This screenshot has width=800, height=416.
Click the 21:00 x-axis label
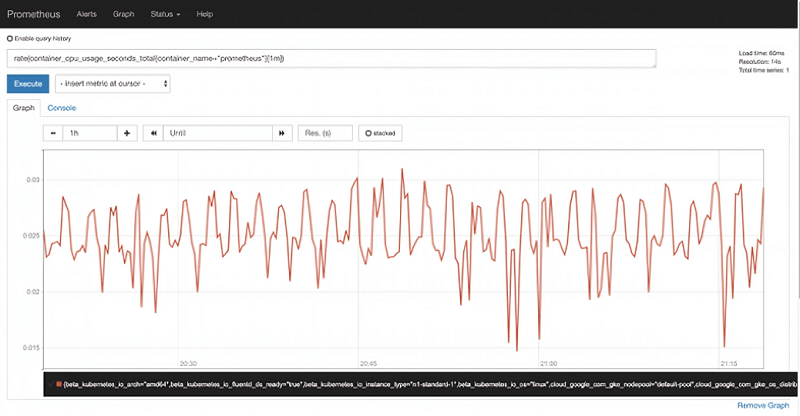[548, 363]
